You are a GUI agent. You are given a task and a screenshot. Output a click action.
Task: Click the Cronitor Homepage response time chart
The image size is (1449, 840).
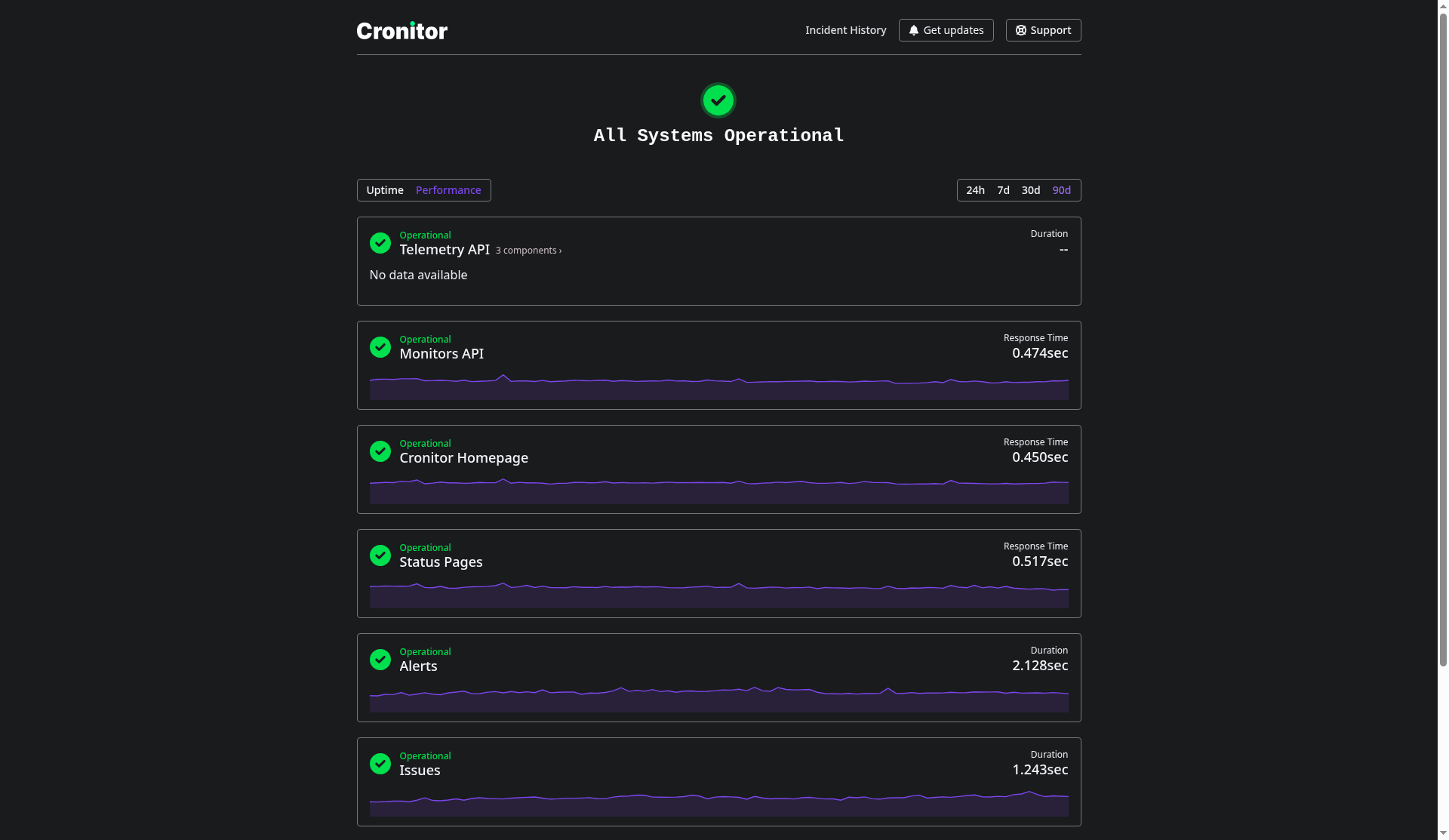[718, 491]
